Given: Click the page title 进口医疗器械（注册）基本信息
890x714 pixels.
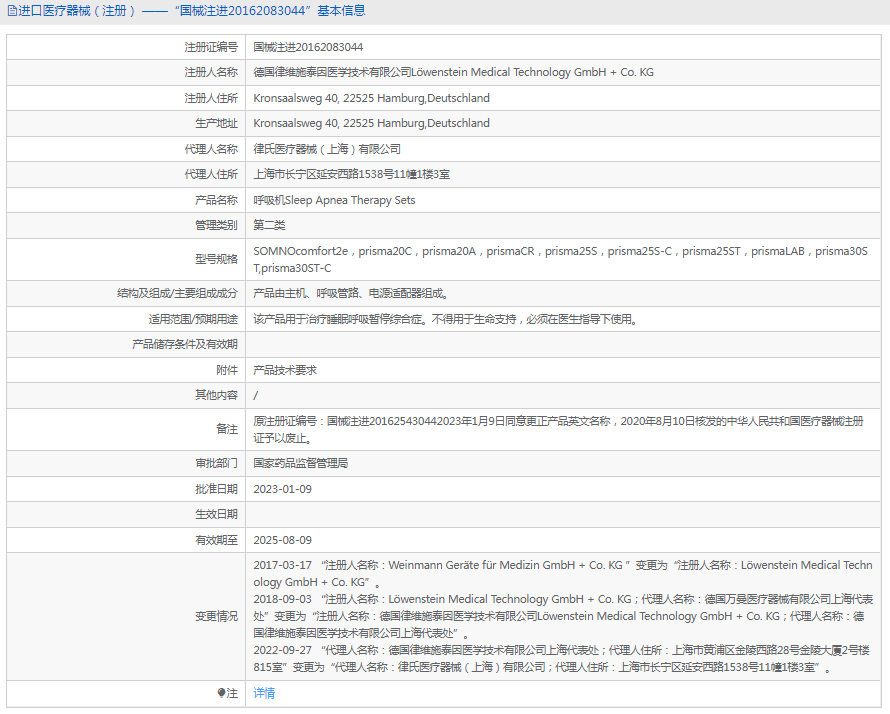Looking at the screenshot, I should pos(192,11).
